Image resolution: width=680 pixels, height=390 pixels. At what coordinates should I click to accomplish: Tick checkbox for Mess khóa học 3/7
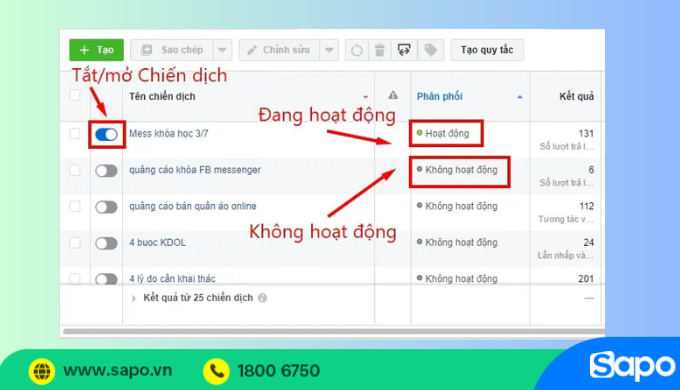[x=75, y=134]
